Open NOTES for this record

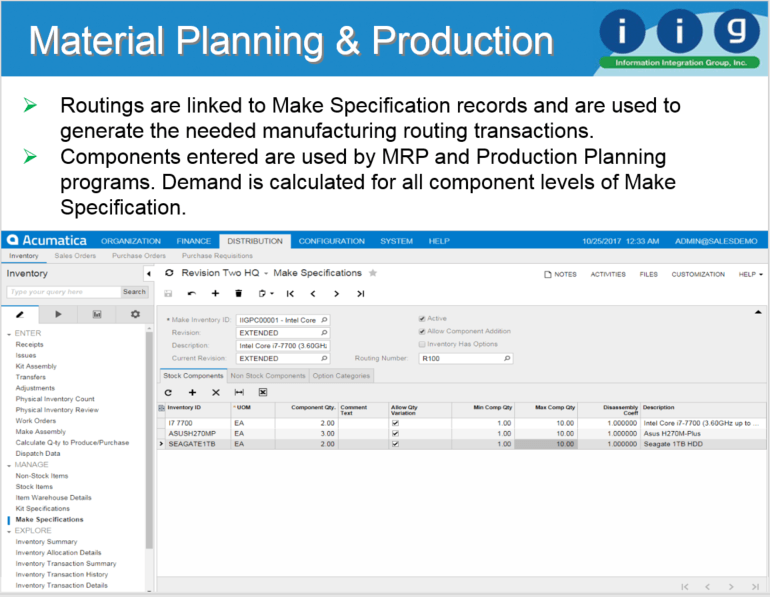560,274
